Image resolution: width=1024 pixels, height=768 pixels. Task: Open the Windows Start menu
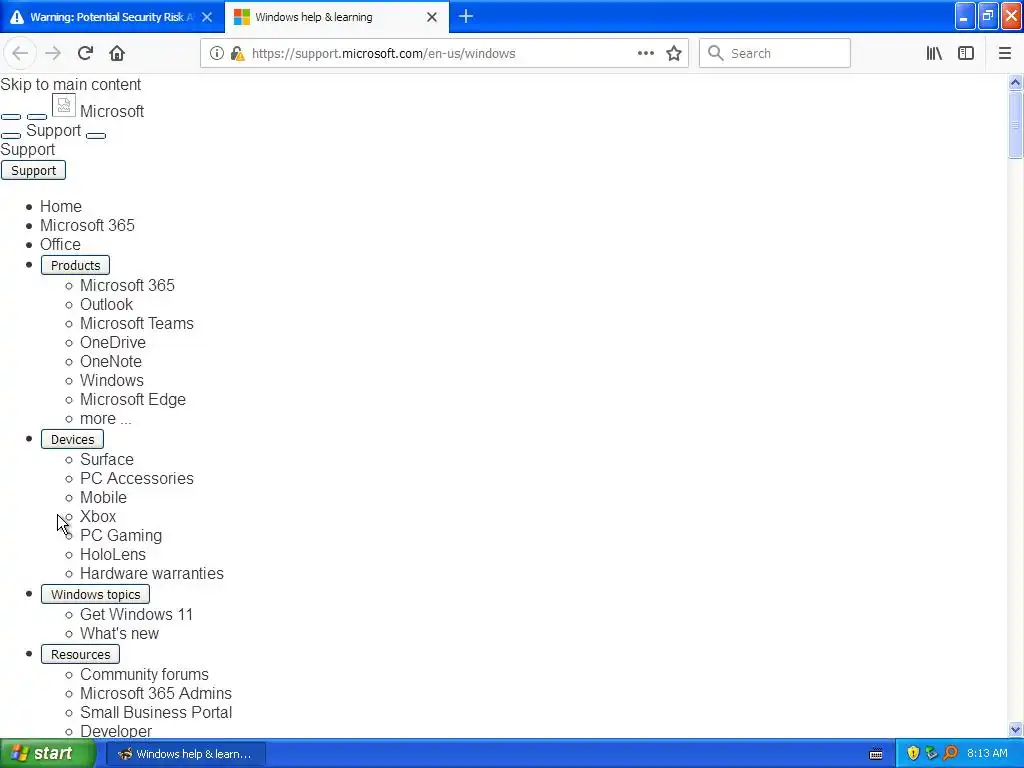click(47, 753)
